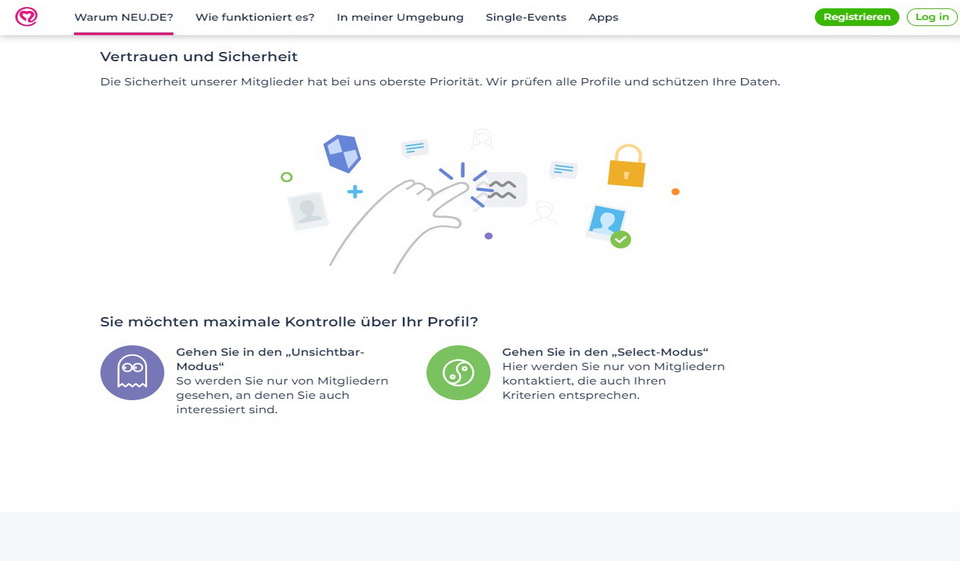Open the Apps menu item

click(603, 17)
